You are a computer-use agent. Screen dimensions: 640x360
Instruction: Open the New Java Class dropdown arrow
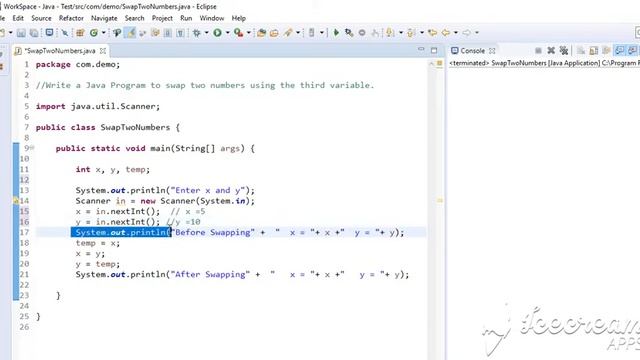coord(104,33)
